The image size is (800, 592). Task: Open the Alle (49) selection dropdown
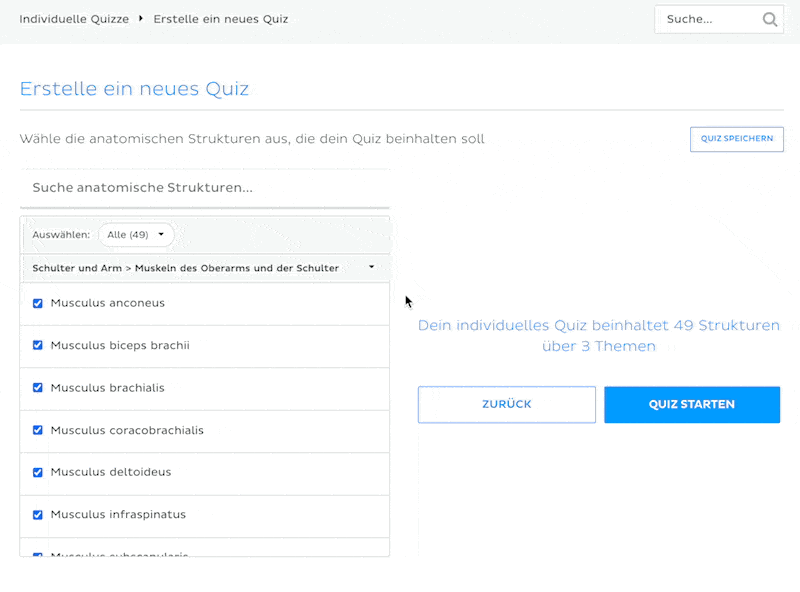136,235
